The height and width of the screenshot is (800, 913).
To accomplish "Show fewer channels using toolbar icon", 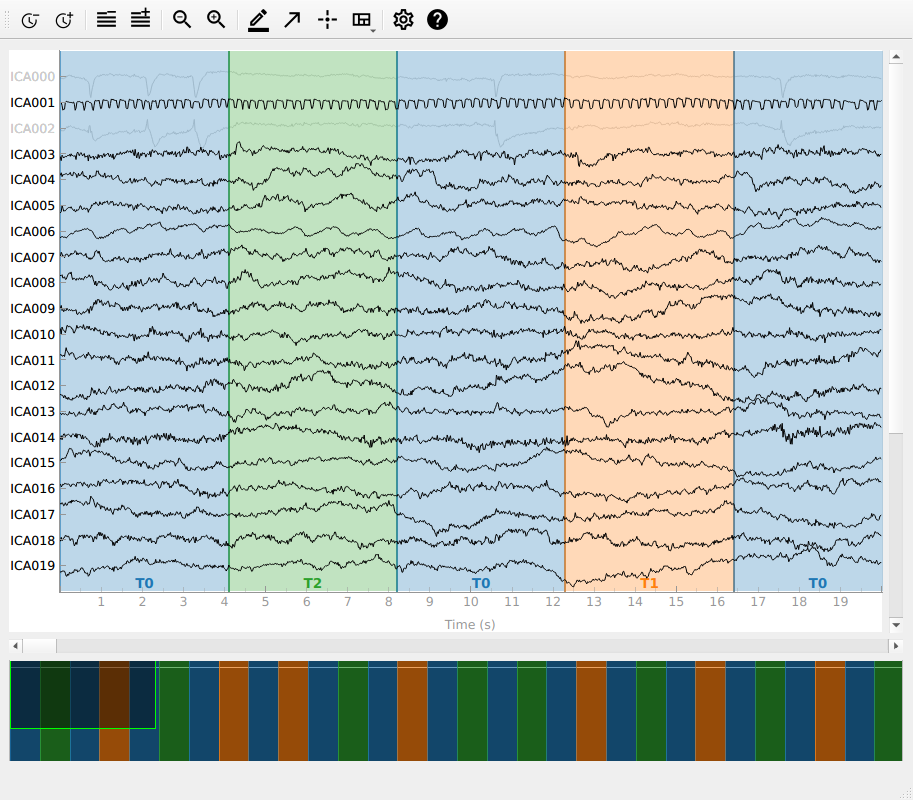I will tap(106, 19).
